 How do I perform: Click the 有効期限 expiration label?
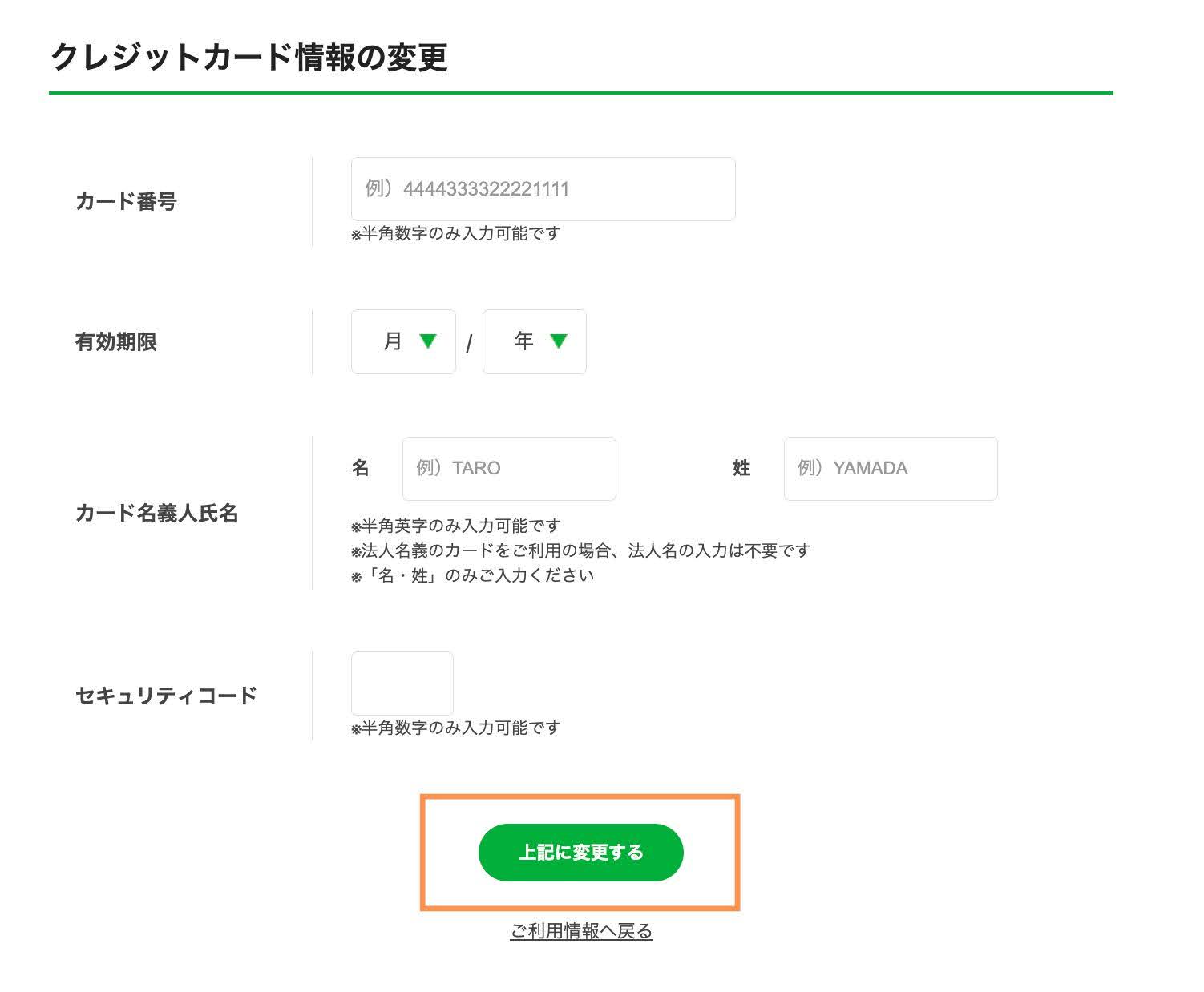[x=115, y=342]
